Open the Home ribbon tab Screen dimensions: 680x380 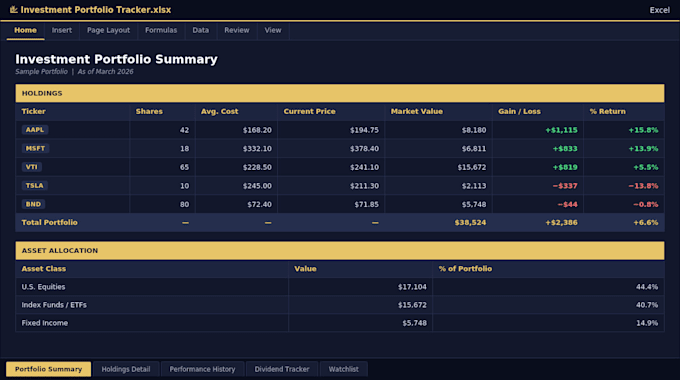[25, 30]
